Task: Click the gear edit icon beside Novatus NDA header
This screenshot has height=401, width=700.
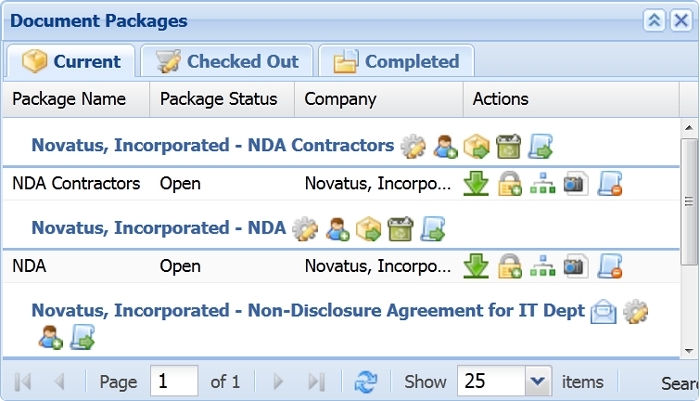Action: pos(305,229)
